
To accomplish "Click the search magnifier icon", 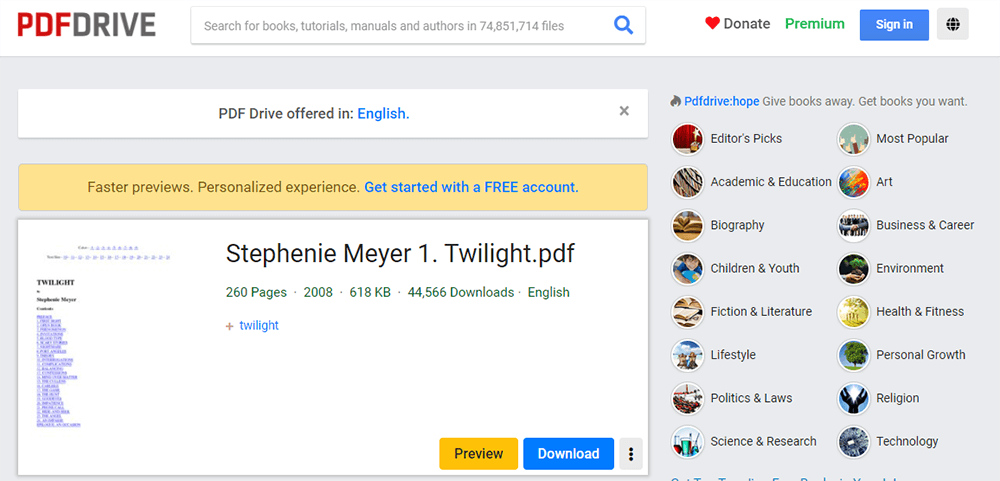I will click(623, 25).
